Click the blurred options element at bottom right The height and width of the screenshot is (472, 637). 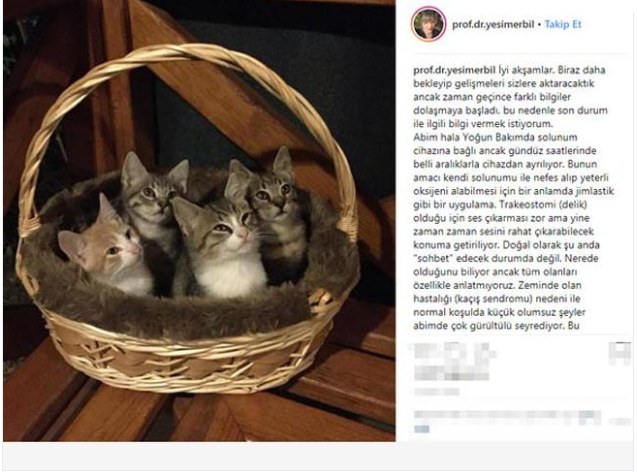point(620,422)
